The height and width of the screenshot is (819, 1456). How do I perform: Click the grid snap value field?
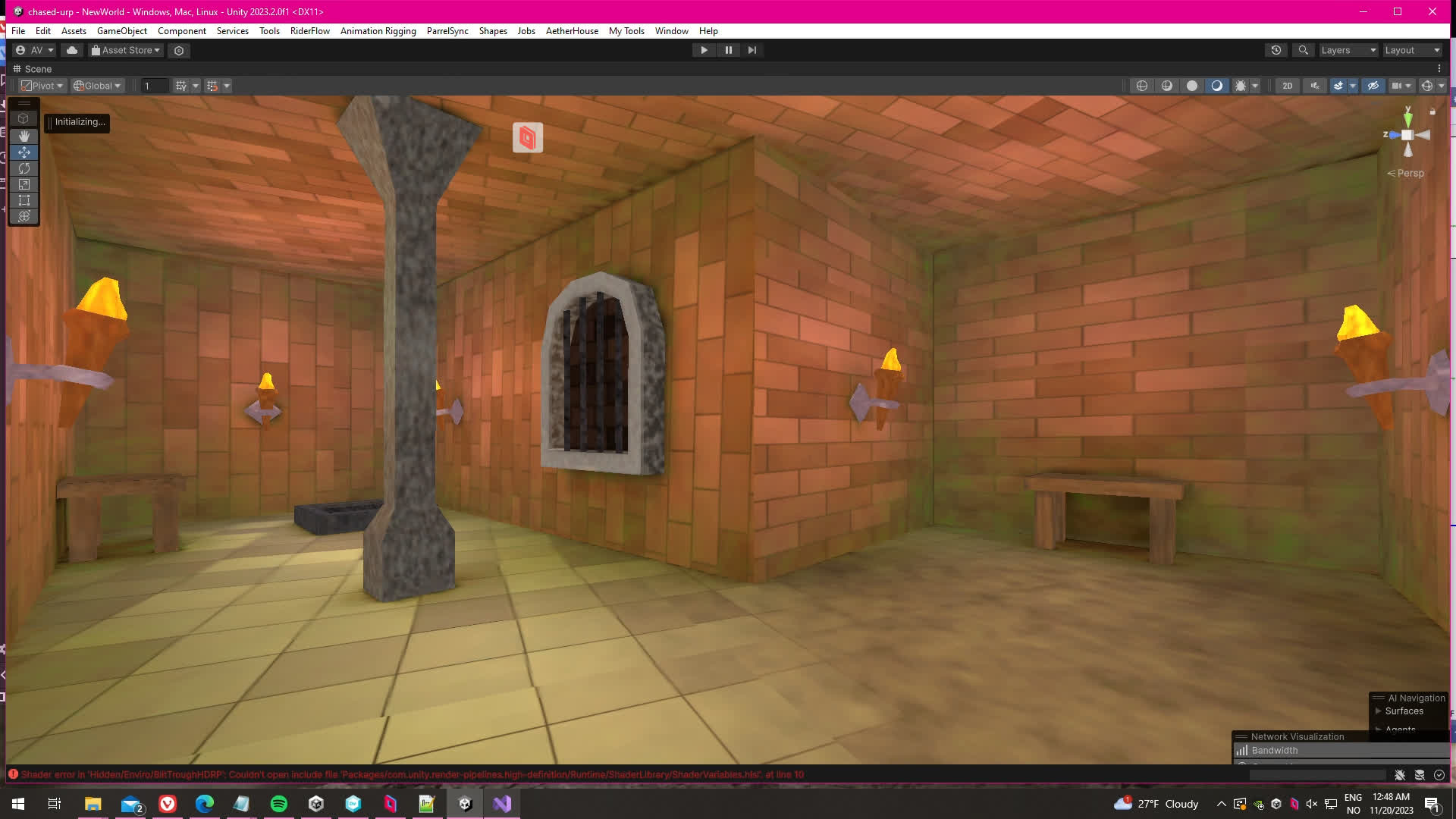[x=155, y=86]
